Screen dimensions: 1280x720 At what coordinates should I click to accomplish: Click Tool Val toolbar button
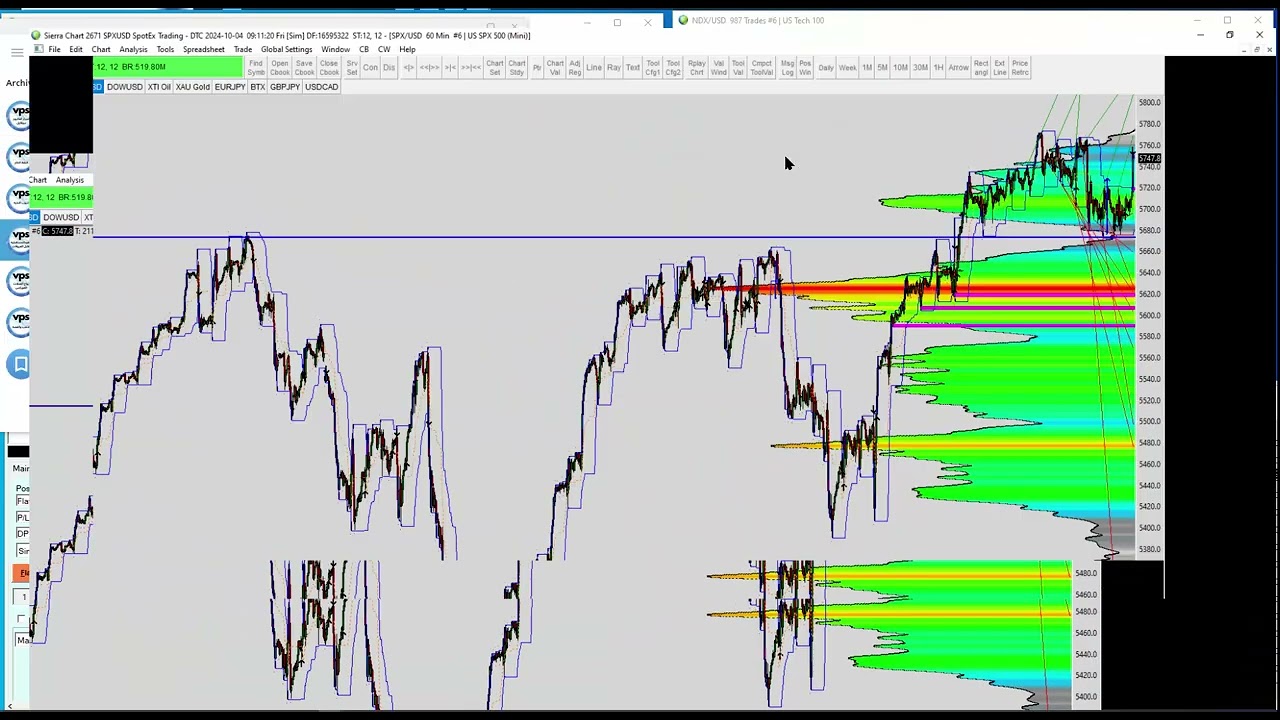[x=739, y=67]
